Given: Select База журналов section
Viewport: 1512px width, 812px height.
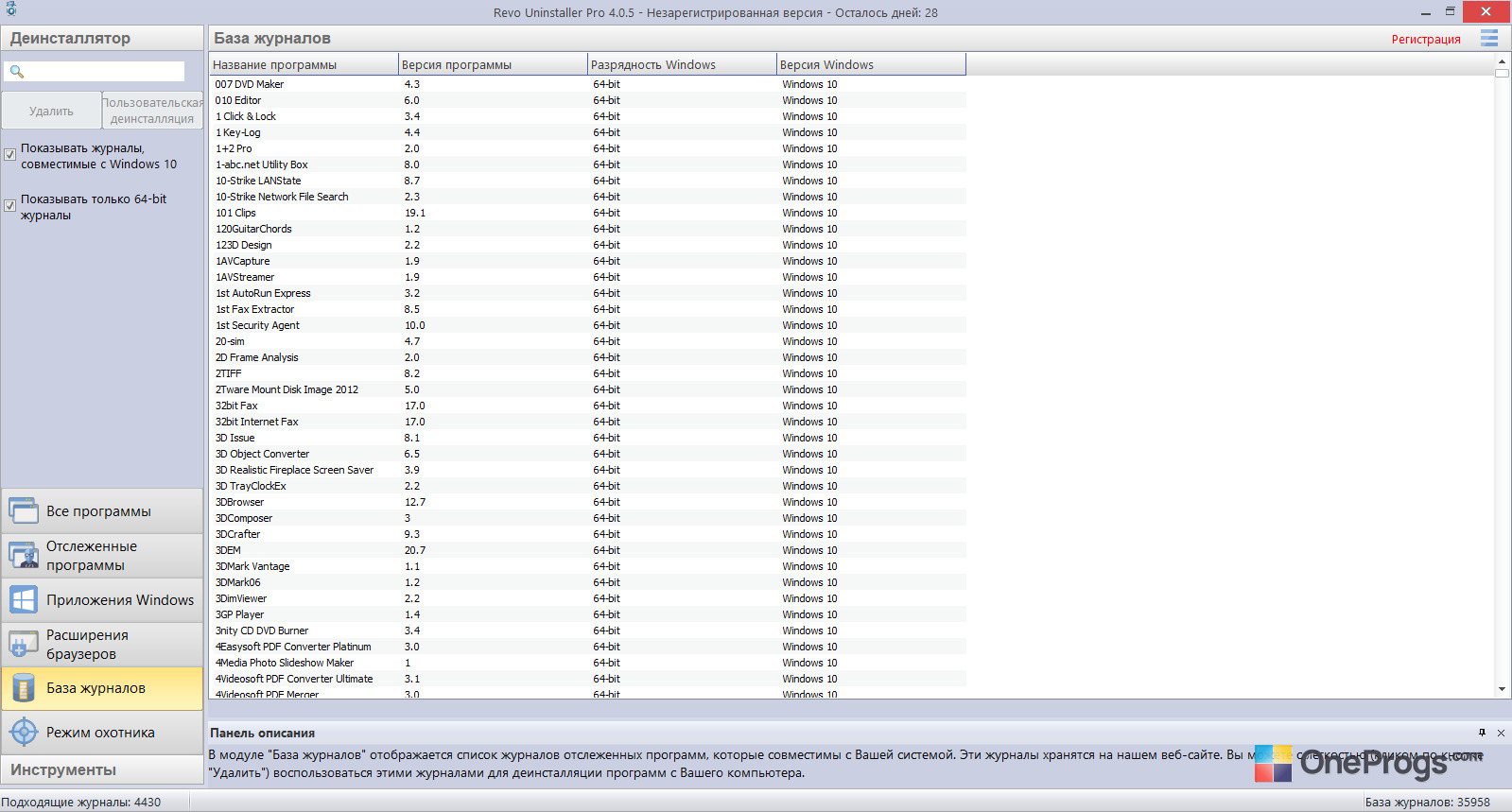Looking at the screenshot, I should point(102,688).
